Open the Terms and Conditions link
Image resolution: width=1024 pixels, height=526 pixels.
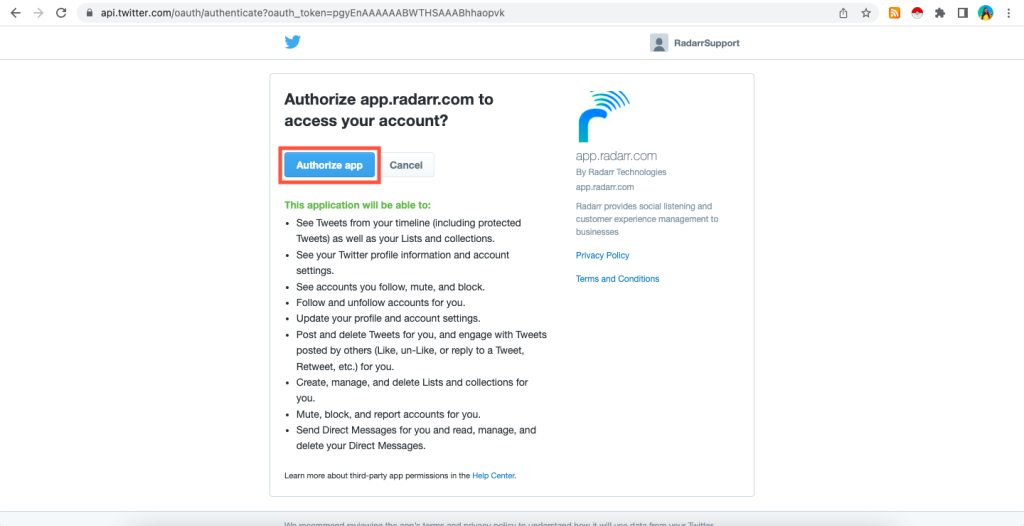[618, 279]
